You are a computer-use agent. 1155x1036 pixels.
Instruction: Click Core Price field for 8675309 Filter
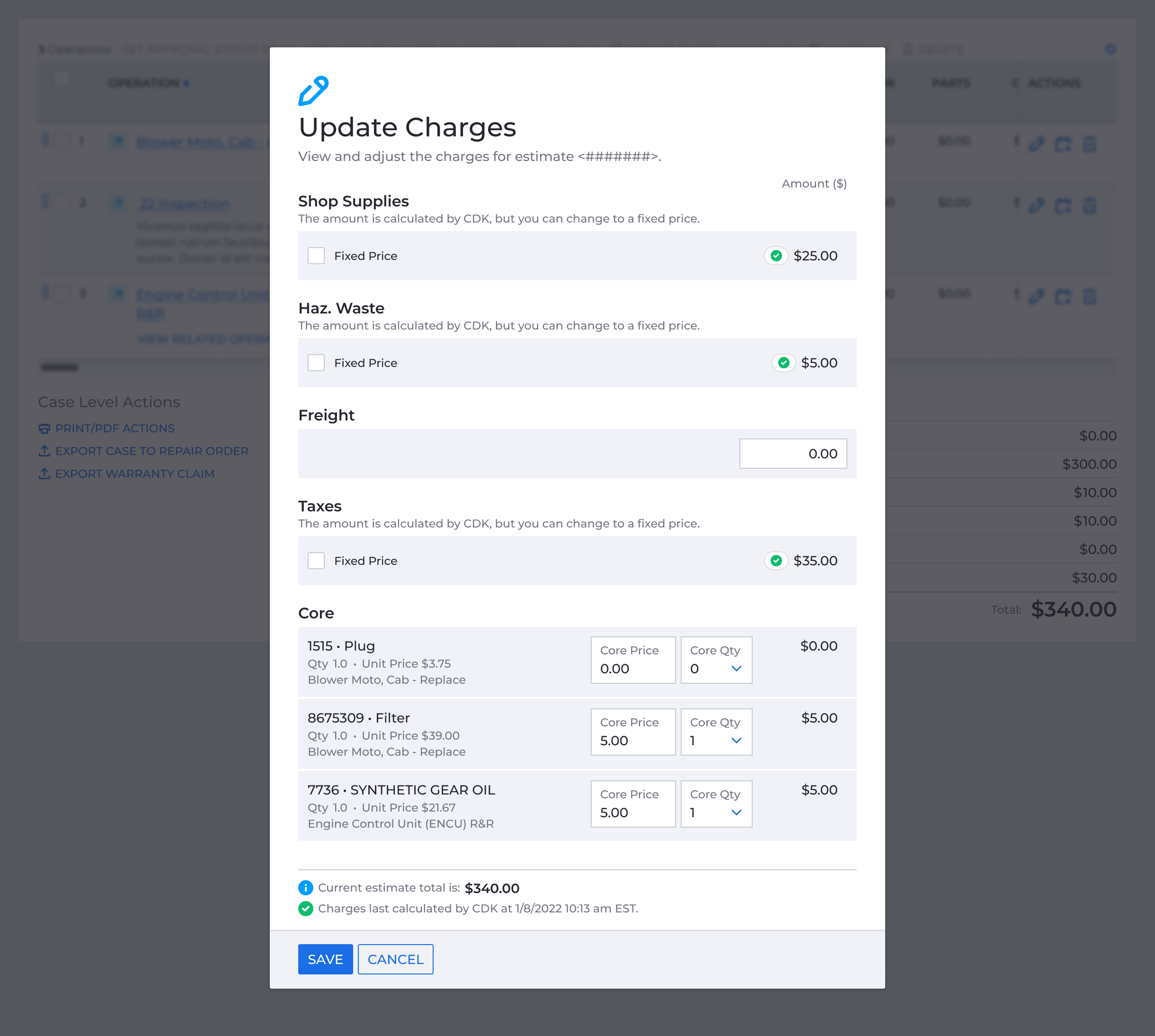click(x=633, y=732)
